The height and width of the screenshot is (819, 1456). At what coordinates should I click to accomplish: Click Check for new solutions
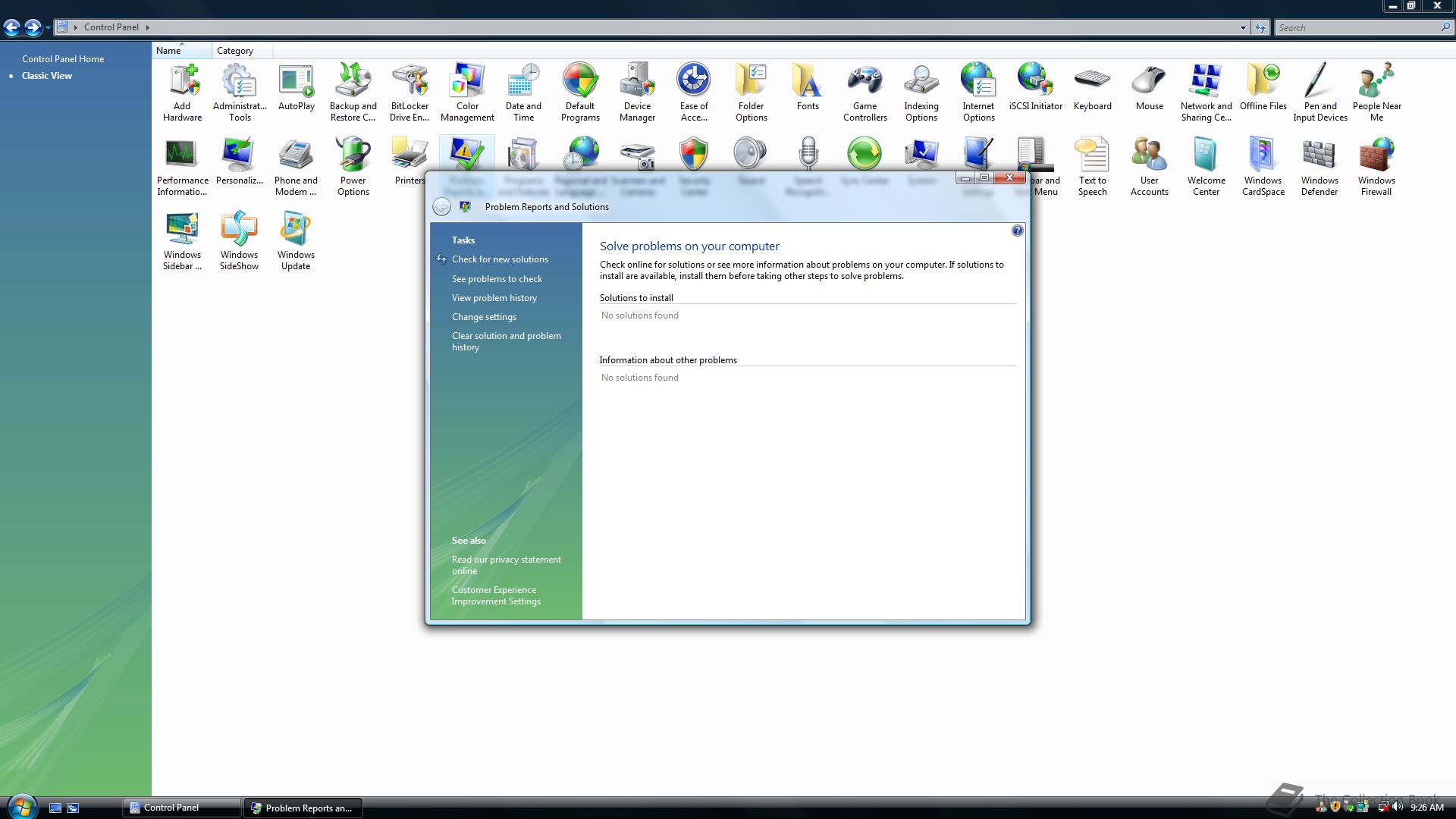pos(500,259)
